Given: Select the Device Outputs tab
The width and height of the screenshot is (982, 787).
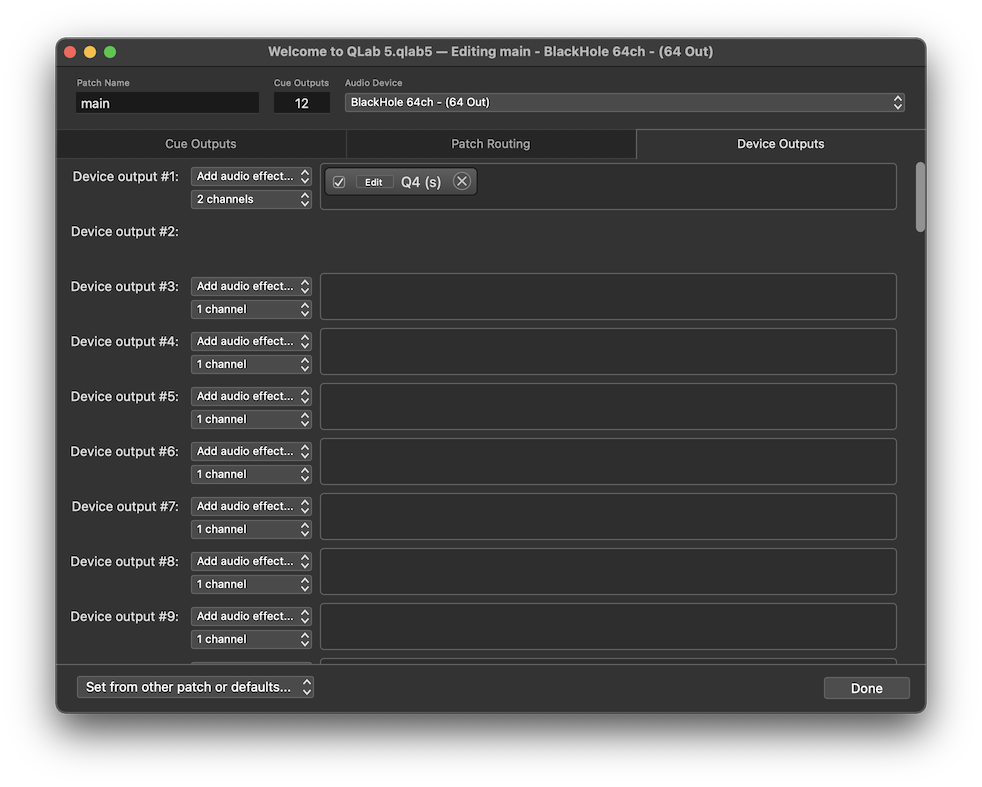Looking at the screenshot, I should coord(780,143).
